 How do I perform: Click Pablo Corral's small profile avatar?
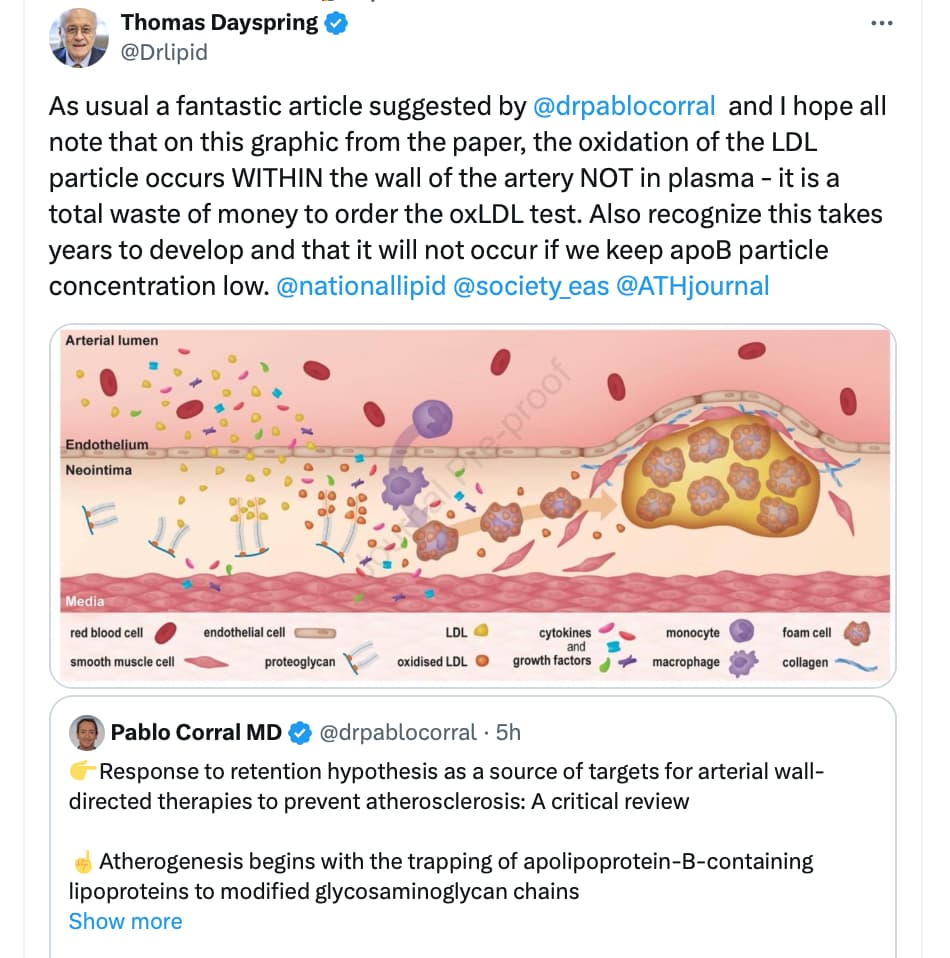tap(87, 733)
